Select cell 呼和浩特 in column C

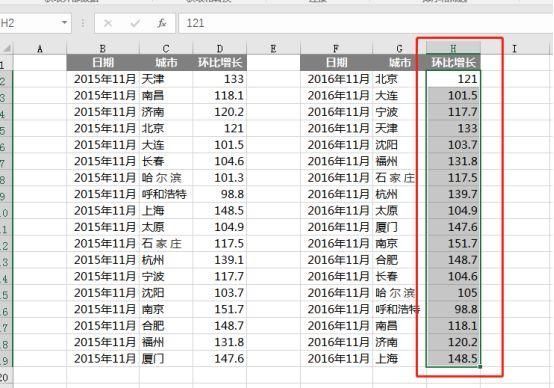[166, 194]
